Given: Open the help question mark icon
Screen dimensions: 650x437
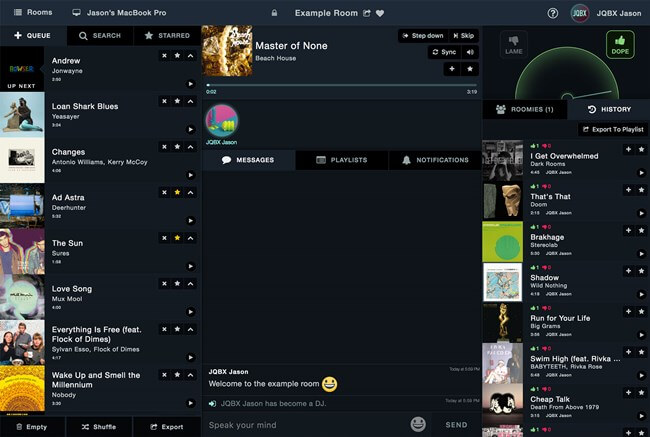Looking at the screenshot, I should [553, 13].
